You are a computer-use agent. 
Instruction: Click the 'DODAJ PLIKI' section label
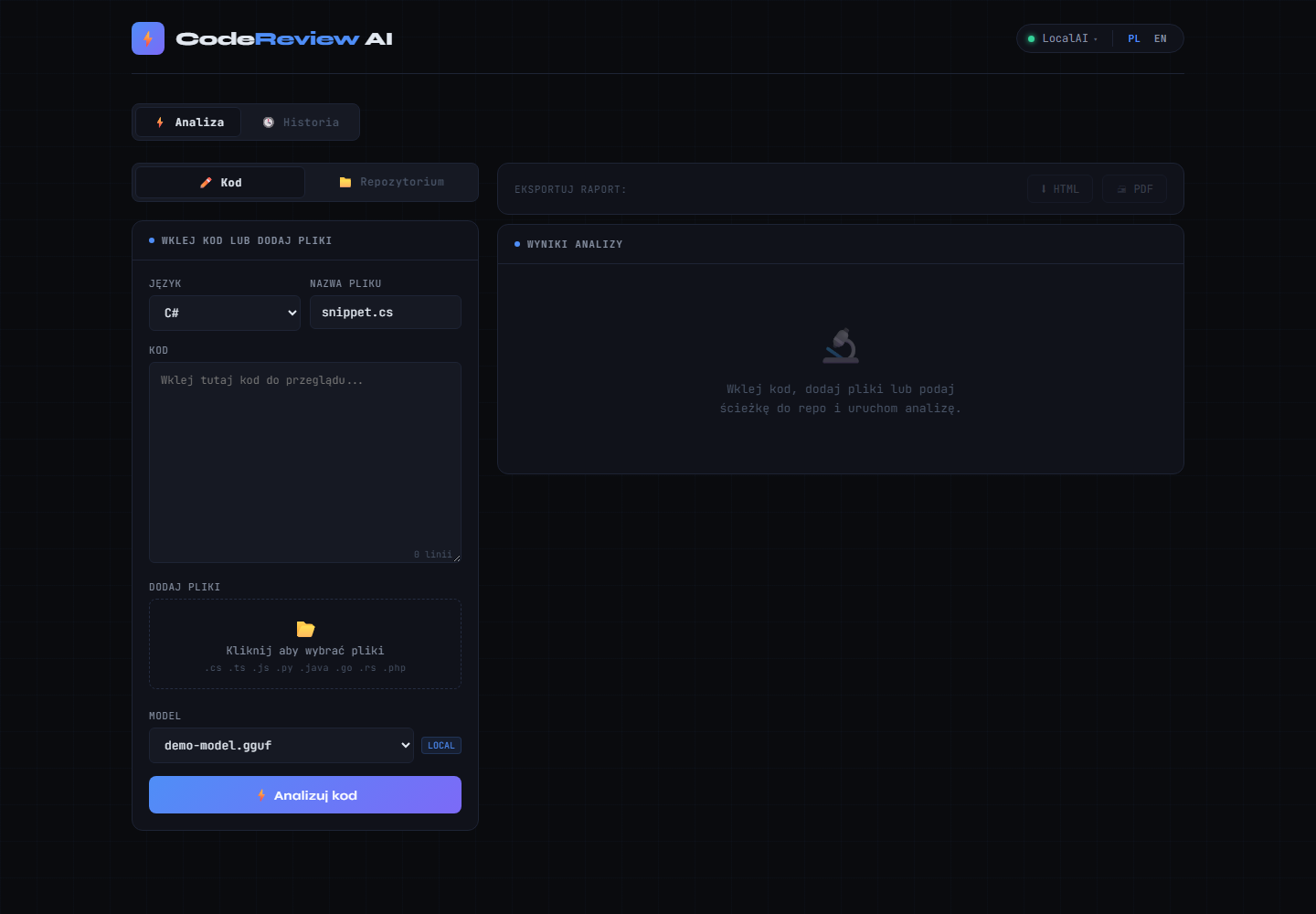point(185,588)
